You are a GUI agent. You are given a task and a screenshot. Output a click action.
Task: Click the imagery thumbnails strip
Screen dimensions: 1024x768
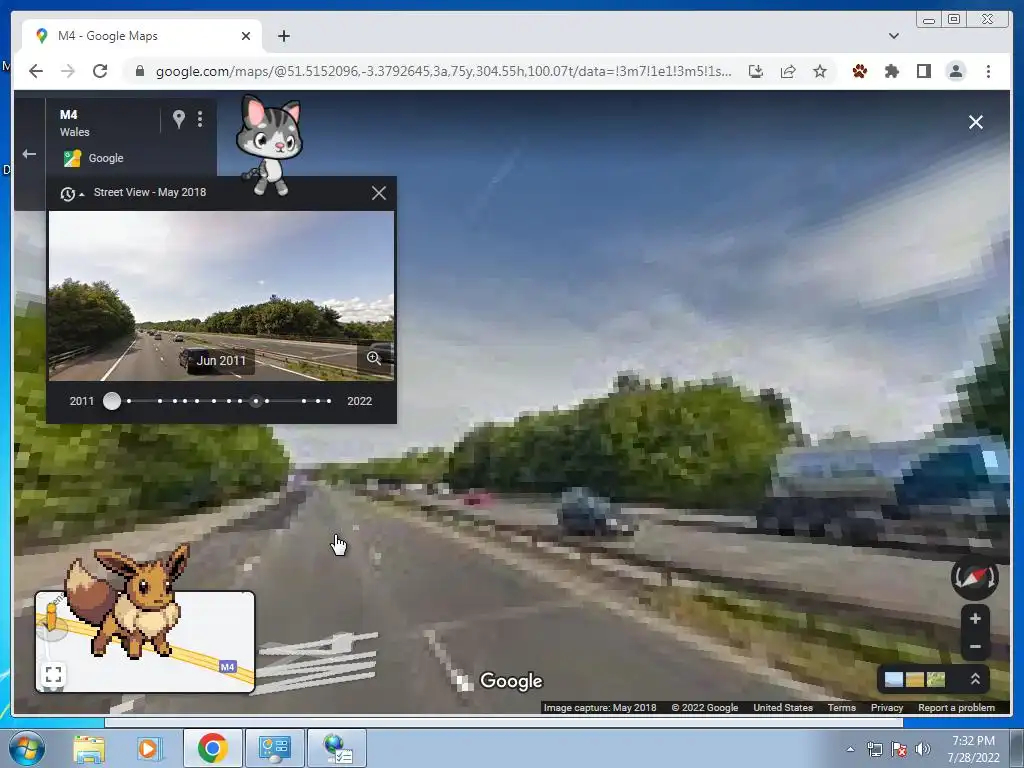[914, 679]
